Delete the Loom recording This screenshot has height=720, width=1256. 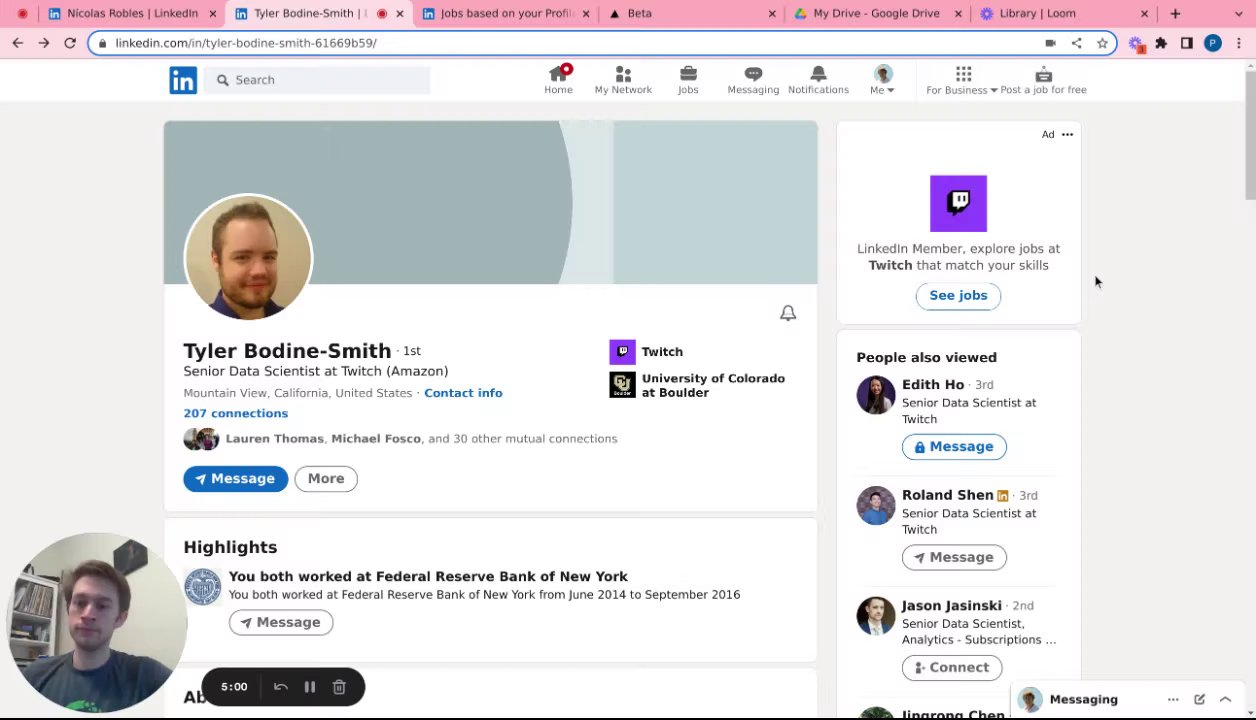(339, 687)
